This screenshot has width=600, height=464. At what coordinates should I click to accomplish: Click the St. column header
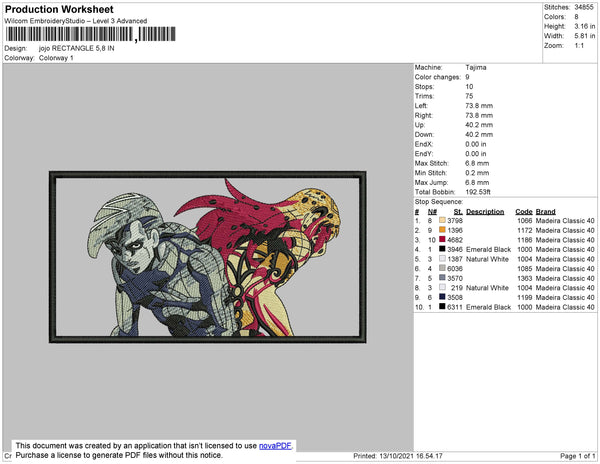pyautogui.click(x=458, y=212)
